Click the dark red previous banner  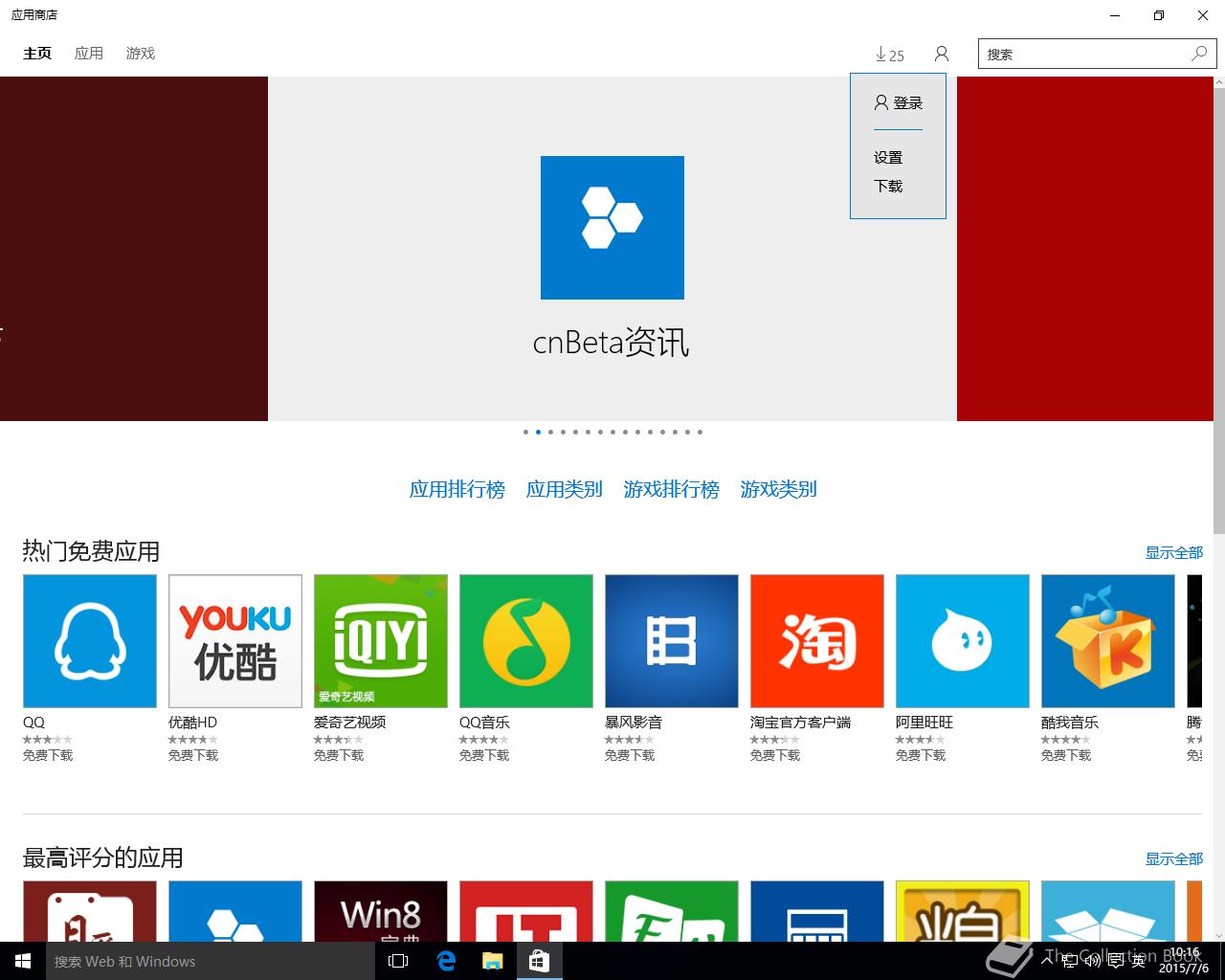click(134, 249)
